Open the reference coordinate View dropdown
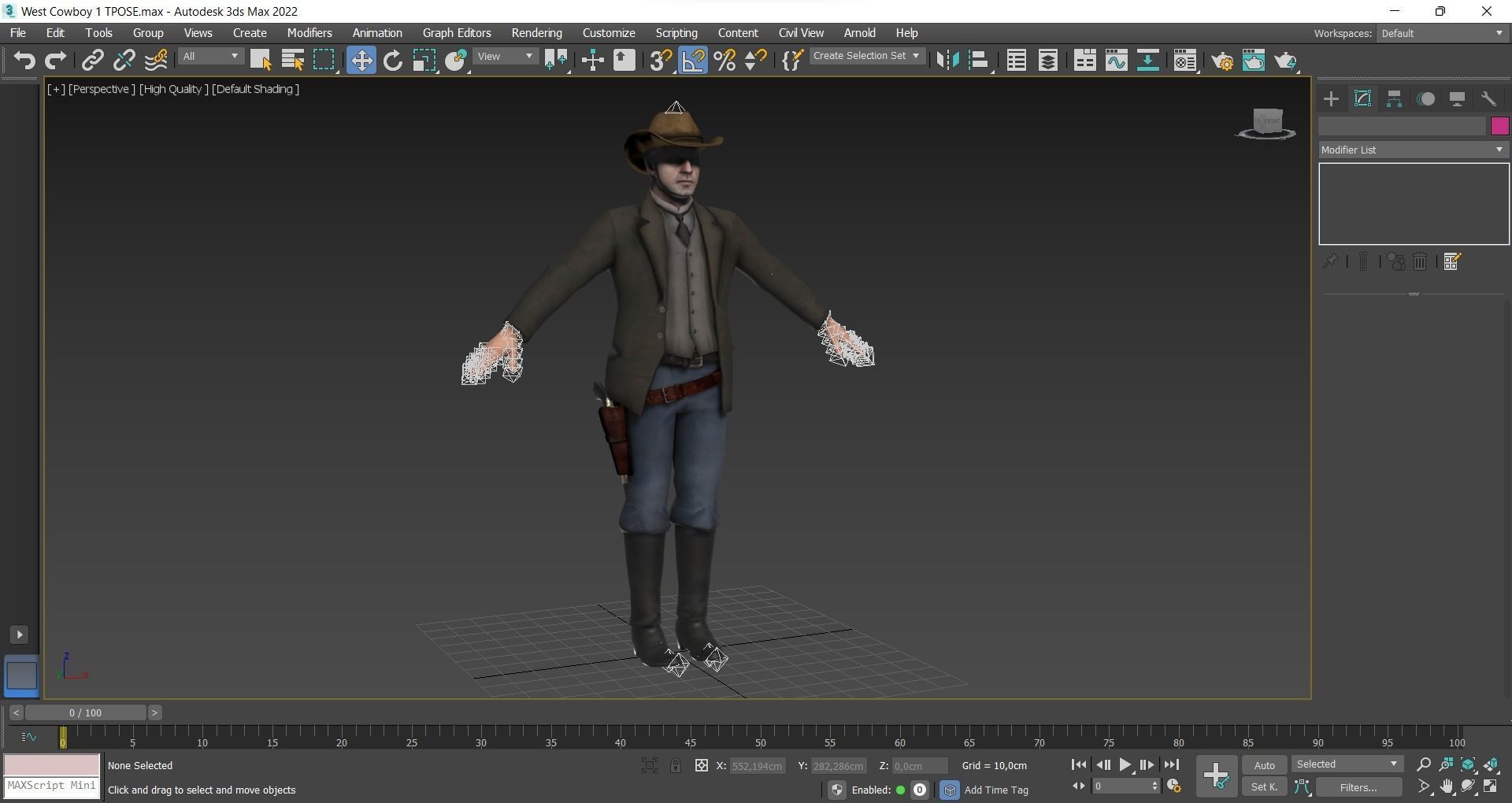Screen dimensions: 1512x803 (506, 57)
